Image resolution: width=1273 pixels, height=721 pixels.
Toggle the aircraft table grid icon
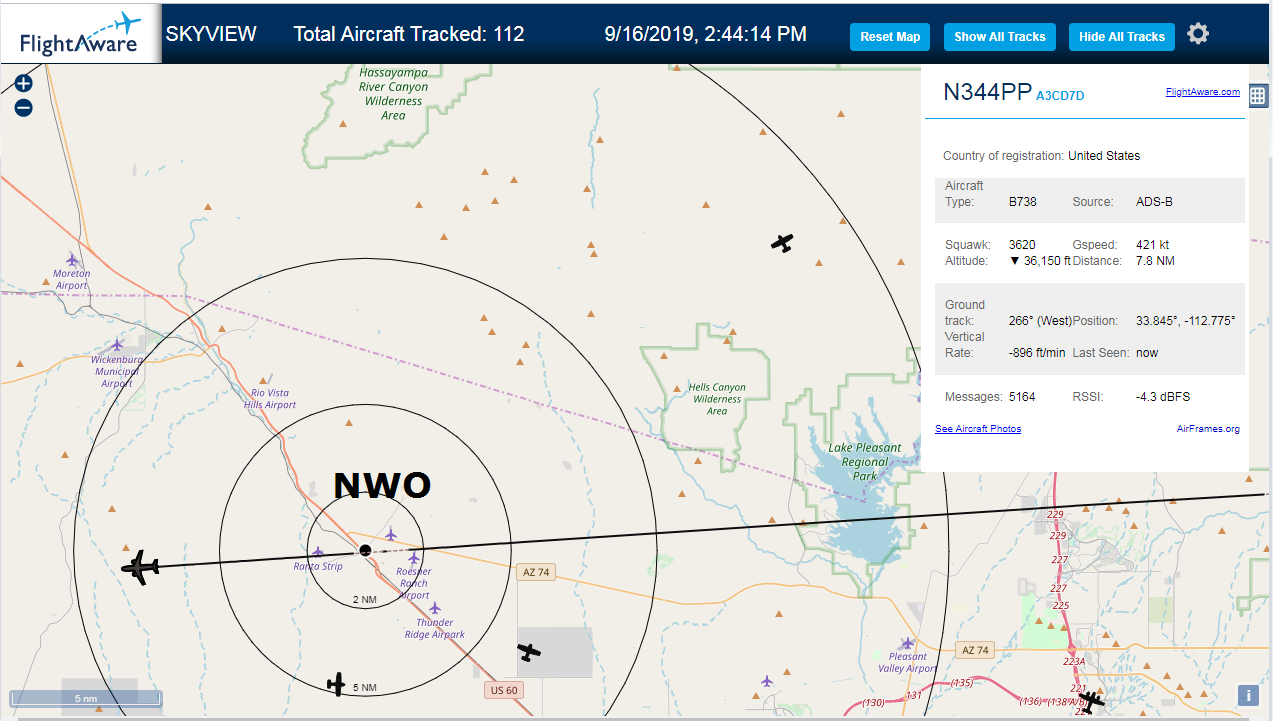1258,96
